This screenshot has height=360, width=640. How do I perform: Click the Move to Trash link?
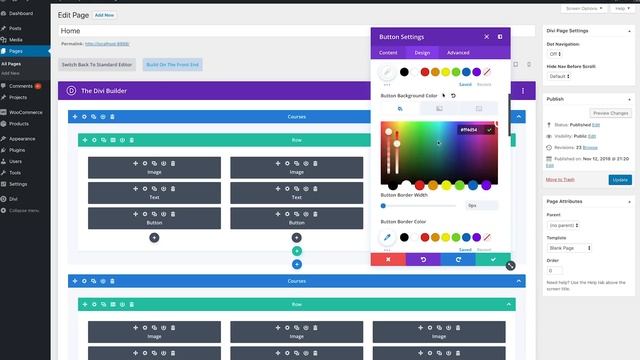pos(560,180)
